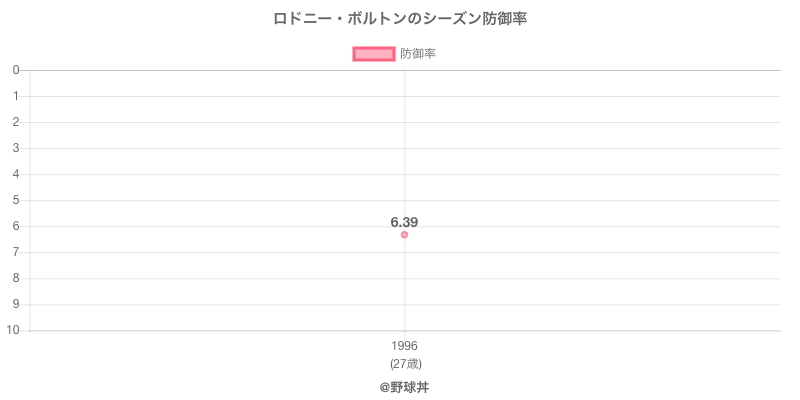Click the y-axis tick label 9

pyautogui.click(x=16, y=304)
